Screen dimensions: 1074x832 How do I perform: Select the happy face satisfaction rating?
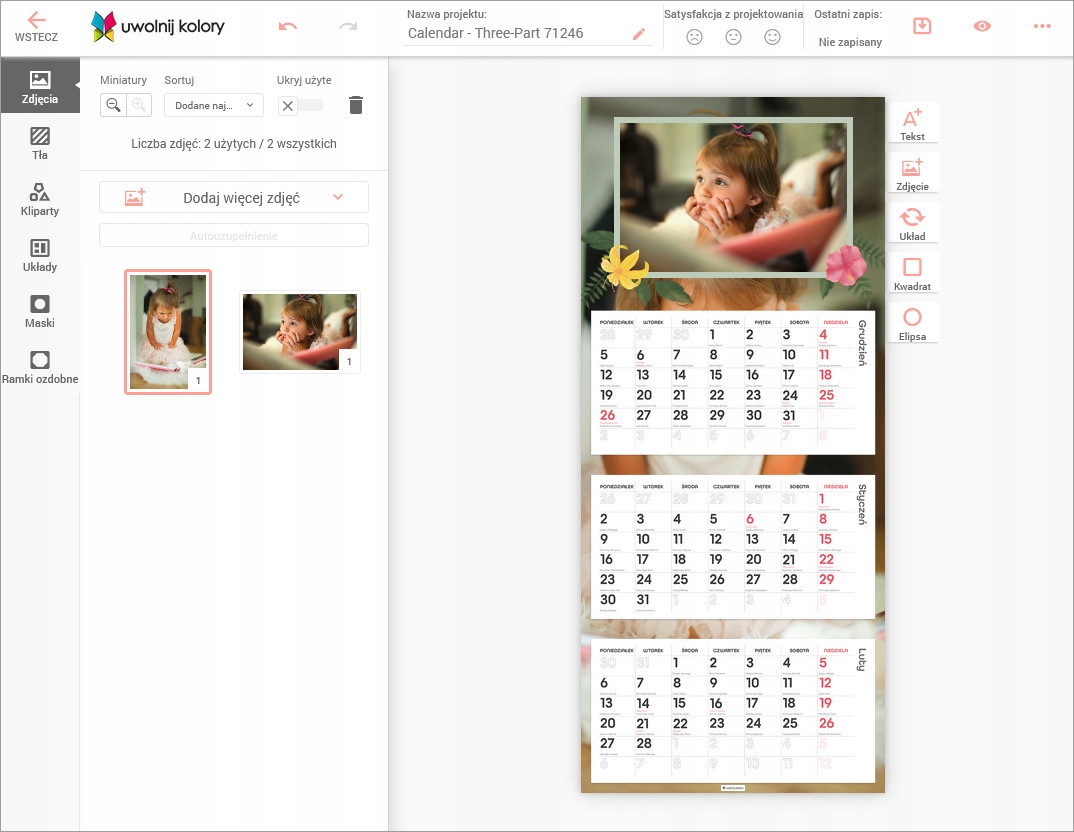click(772, 37)
